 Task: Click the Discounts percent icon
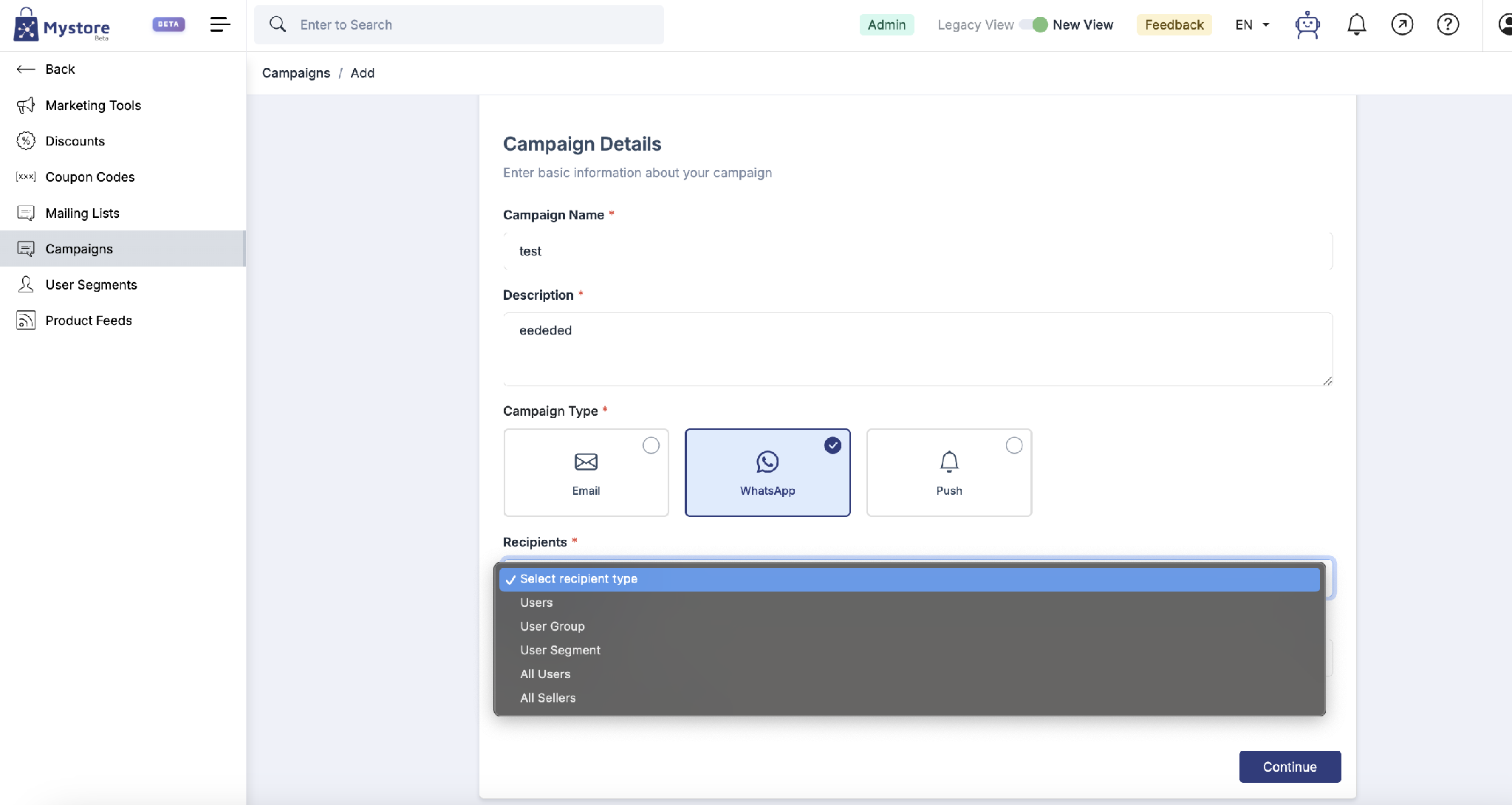point(26,141)
